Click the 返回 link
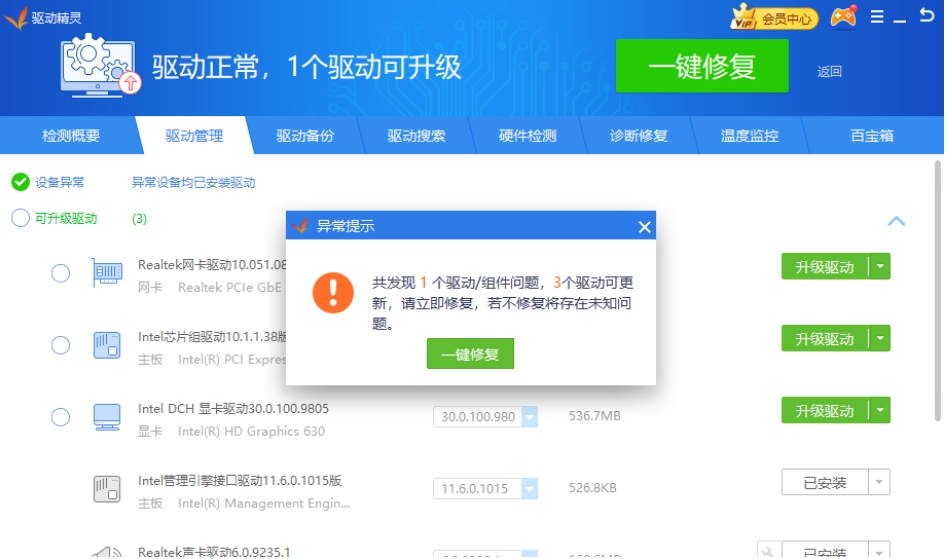Screen dimensions: 949x559 pos(829,71)
